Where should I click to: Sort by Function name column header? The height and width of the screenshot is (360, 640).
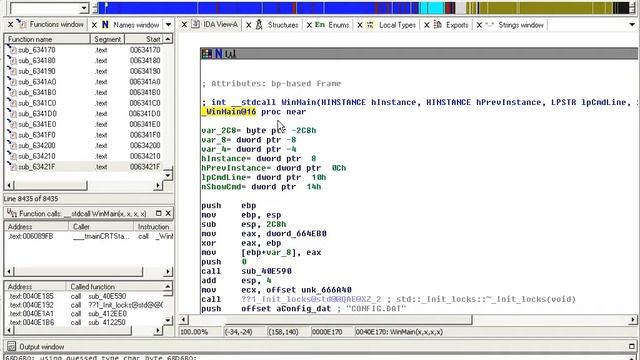click(47, 39)
